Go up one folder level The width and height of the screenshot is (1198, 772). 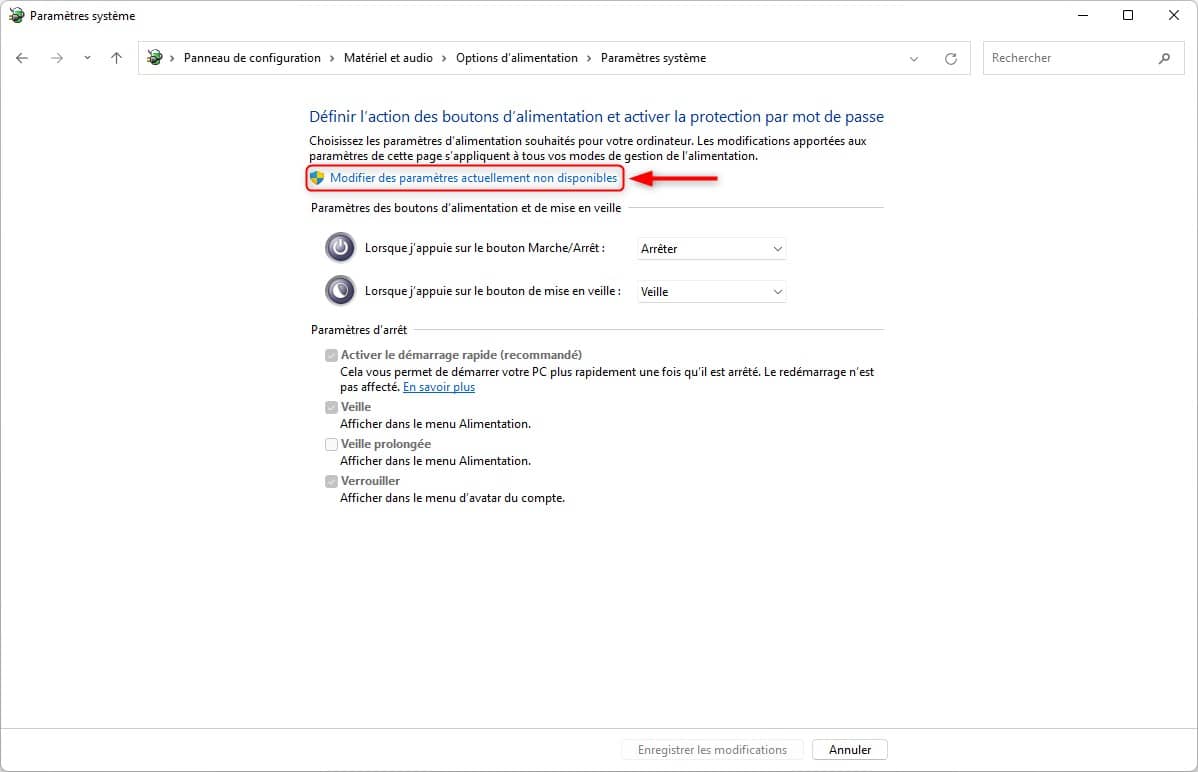point(116,58)
